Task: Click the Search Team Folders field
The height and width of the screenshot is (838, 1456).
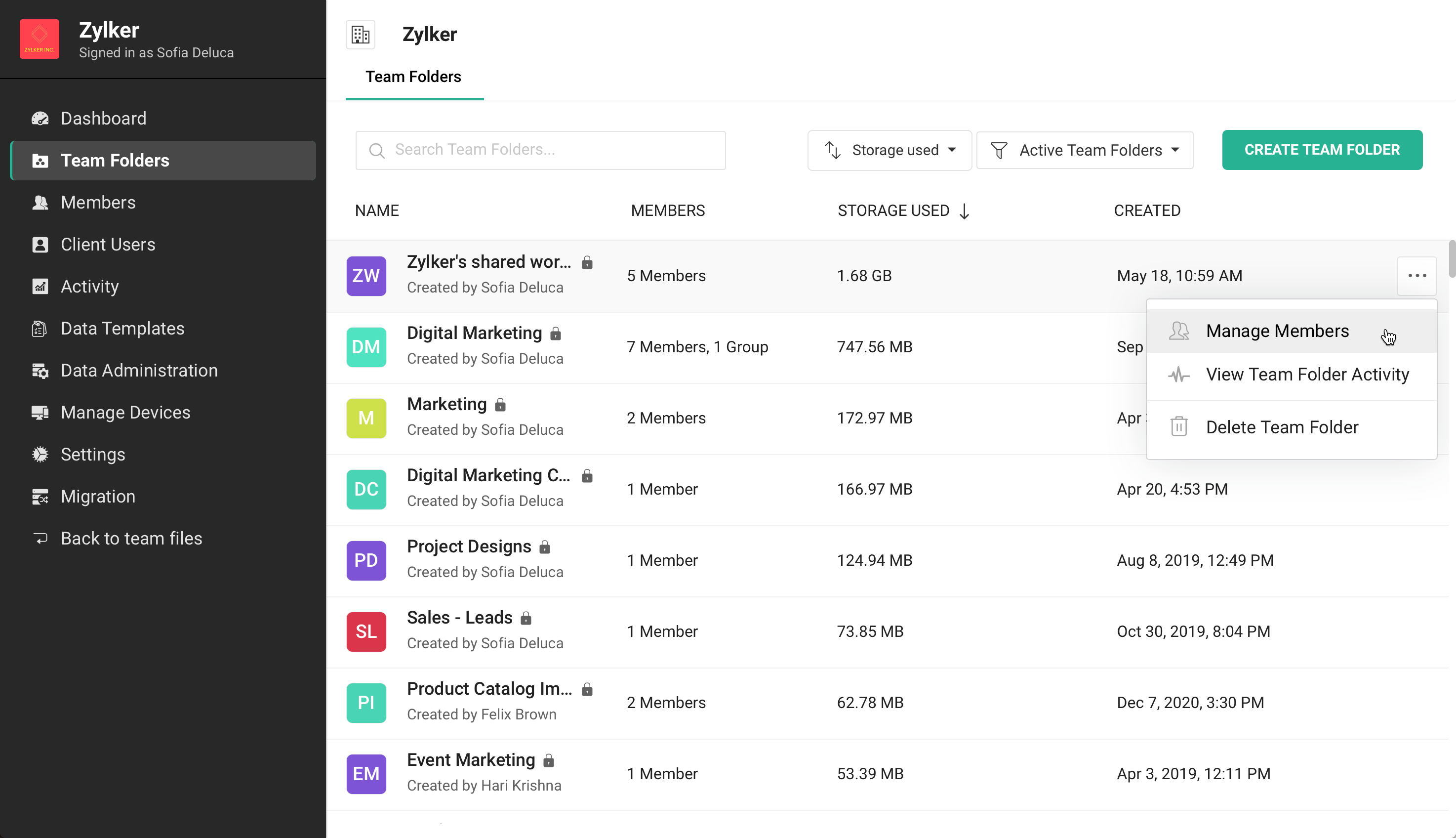Action: pyautogui.click(x=540, y=150)
